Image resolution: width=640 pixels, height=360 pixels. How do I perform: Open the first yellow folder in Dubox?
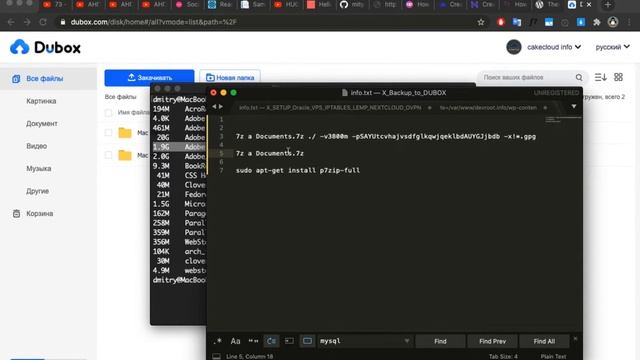point(125,133)
